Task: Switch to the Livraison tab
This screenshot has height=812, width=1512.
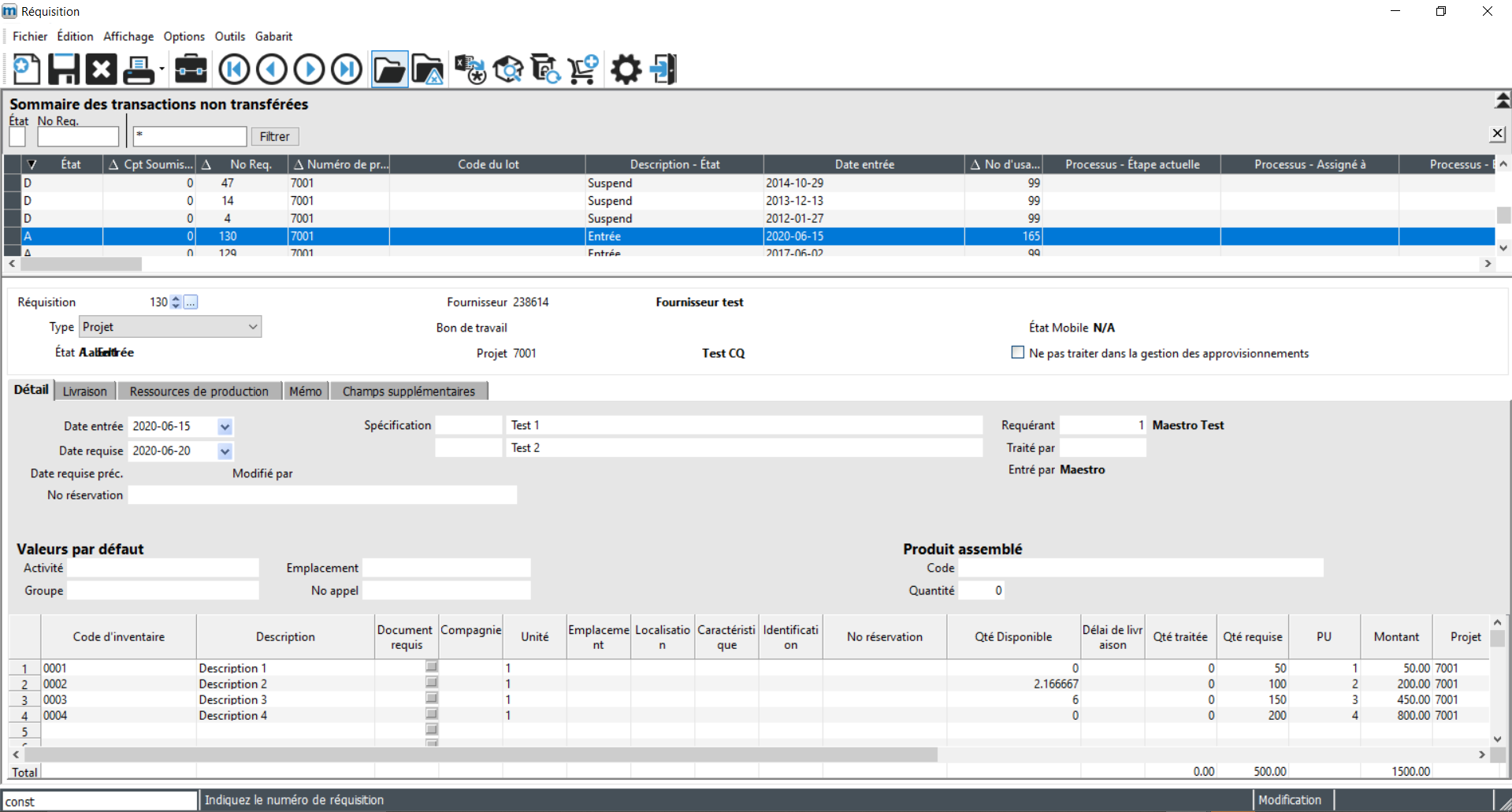Action: [85, 391]
